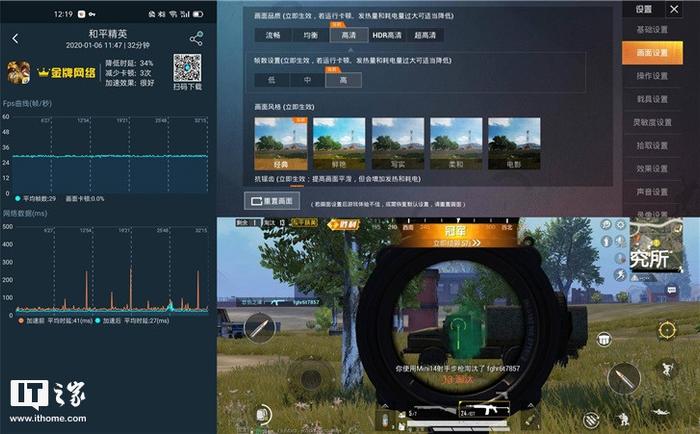Tap the auto-sprint running icon
This screenshot has height=434, width=700.
620,275
